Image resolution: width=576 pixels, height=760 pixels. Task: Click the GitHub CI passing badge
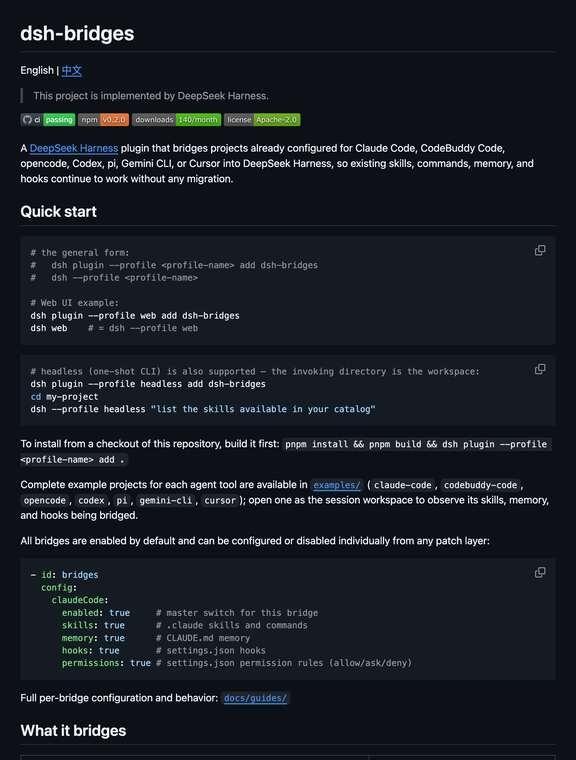coord(48,120)
